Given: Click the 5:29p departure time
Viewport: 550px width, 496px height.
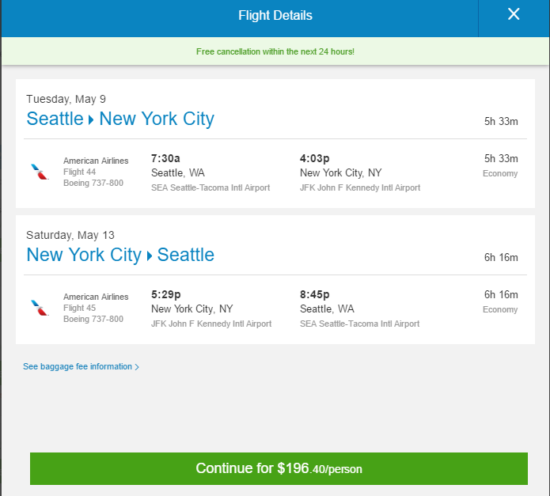Looking at the screenshot, I should point(166,295).
